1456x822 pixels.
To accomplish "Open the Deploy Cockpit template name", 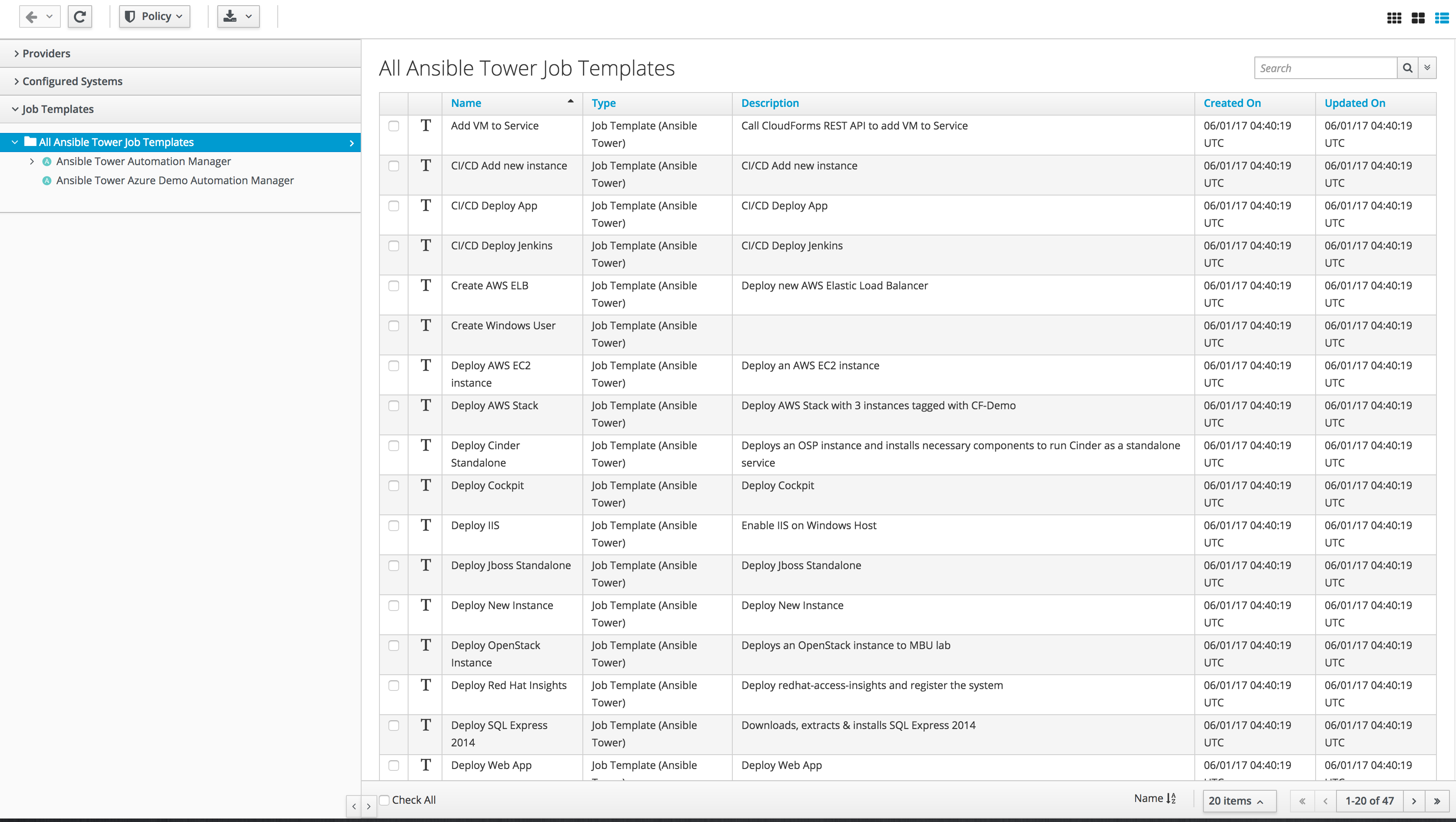I will pyautogui.click(x=487, y=486).
